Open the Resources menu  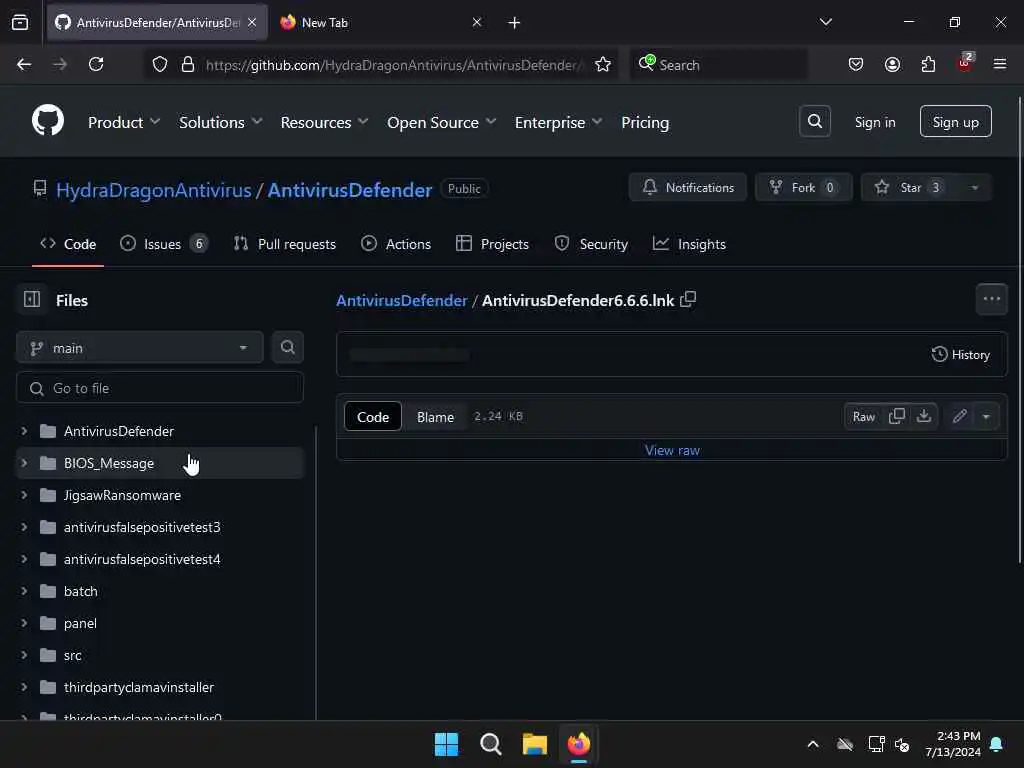coord(324,122)
